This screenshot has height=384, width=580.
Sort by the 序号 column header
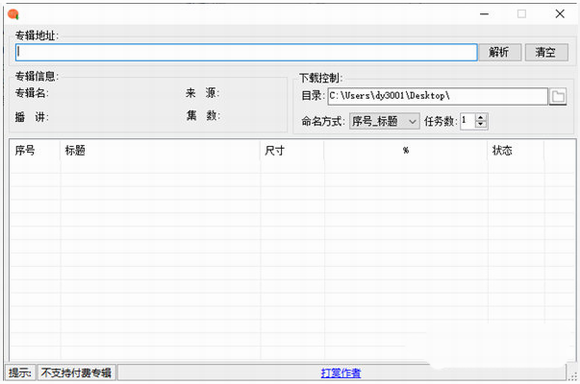pyautogui.click(x=35, y=151)
